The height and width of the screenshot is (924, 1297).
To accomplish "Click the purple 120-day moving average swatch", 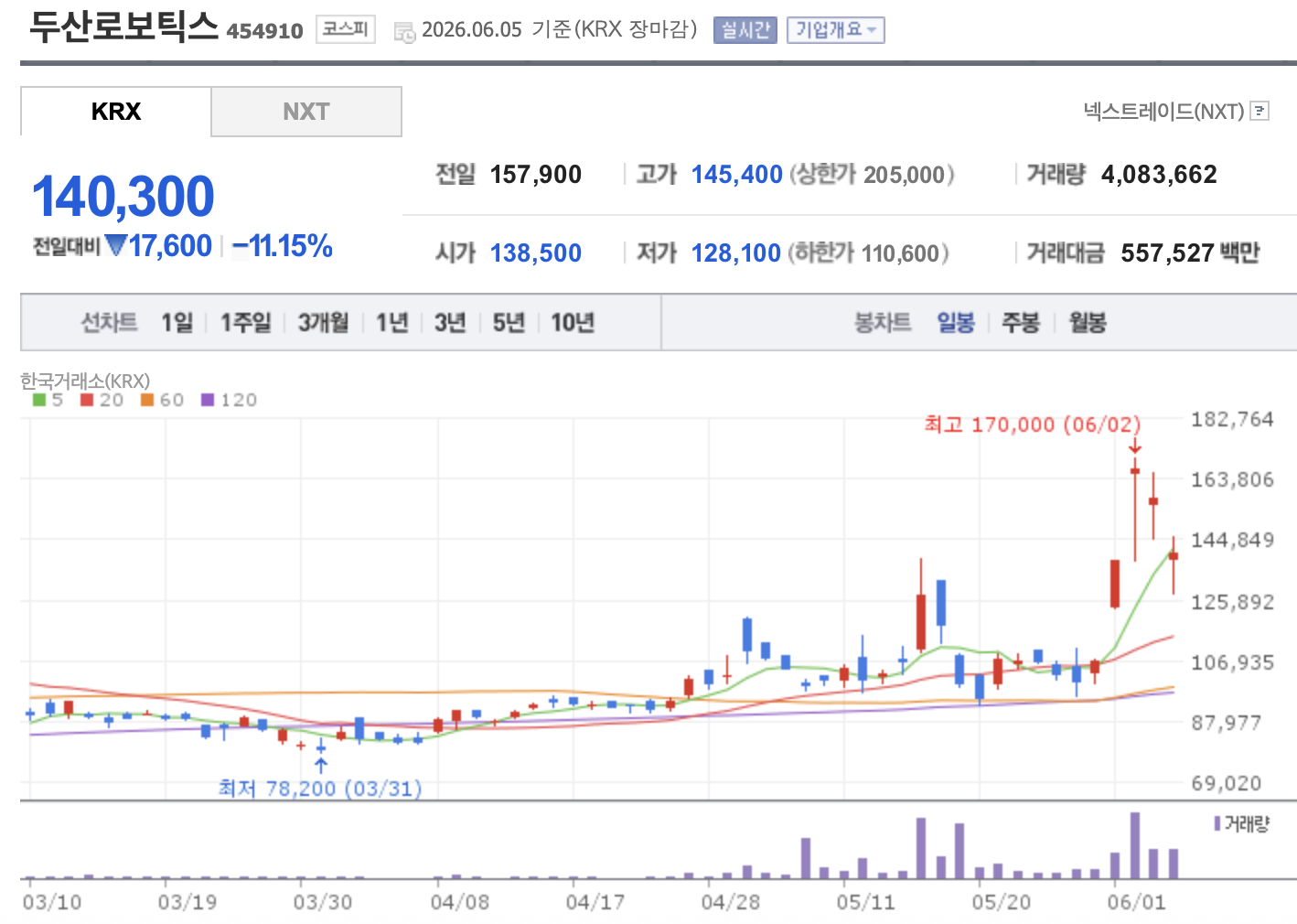I will click(x=208, y=400).
